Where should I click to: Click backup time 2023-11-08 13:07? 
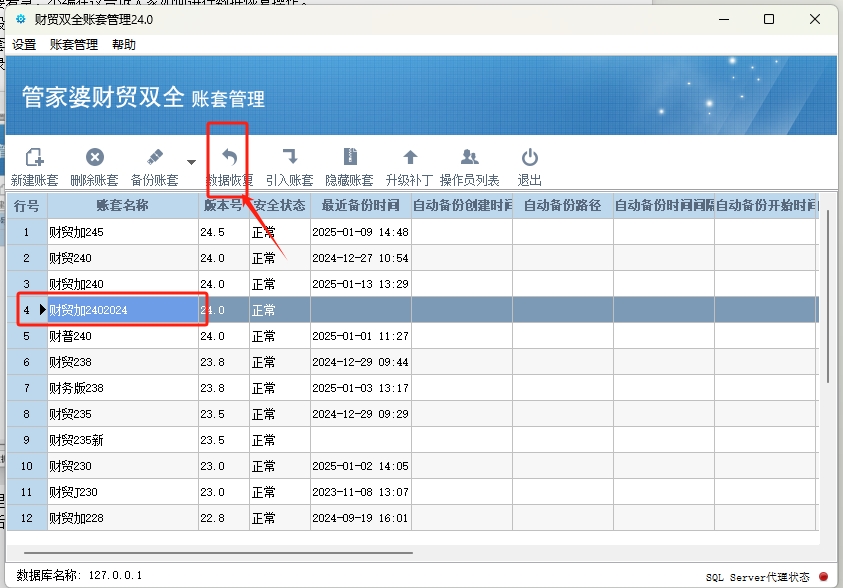[360, 492]
